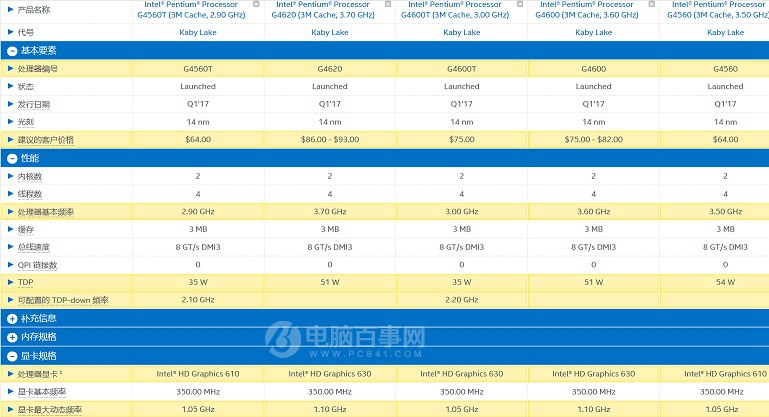
Task: Open the Pentium G4560 (3.50 GHz) product link
Action: 718,9
